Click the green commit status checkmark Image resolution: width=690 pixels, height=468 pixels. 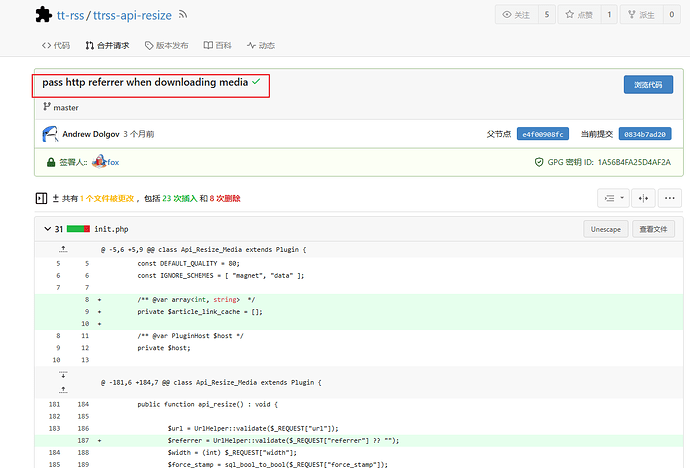click(256, 82)
